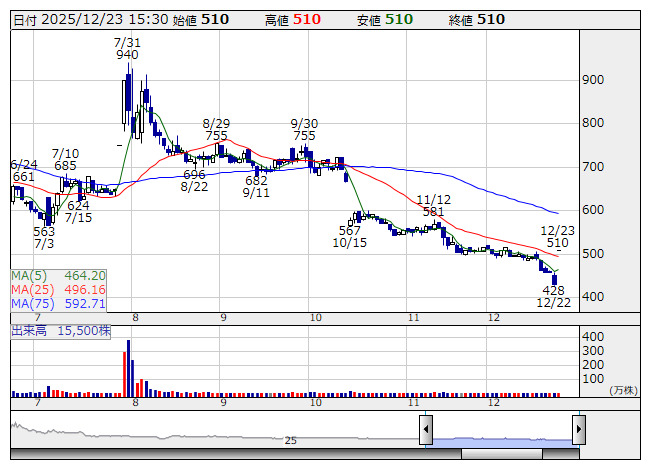653x470 pixels.
Task: Click the 安値 510 header value
Action: click(x=385, y=20)
